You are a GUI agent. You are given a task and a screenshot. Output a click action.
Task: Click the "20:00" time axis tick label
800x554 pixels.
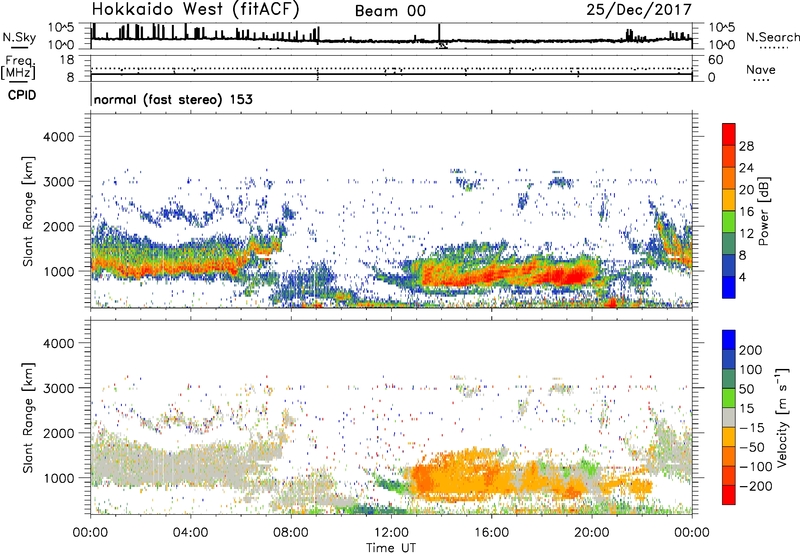[x=591, y=533]
